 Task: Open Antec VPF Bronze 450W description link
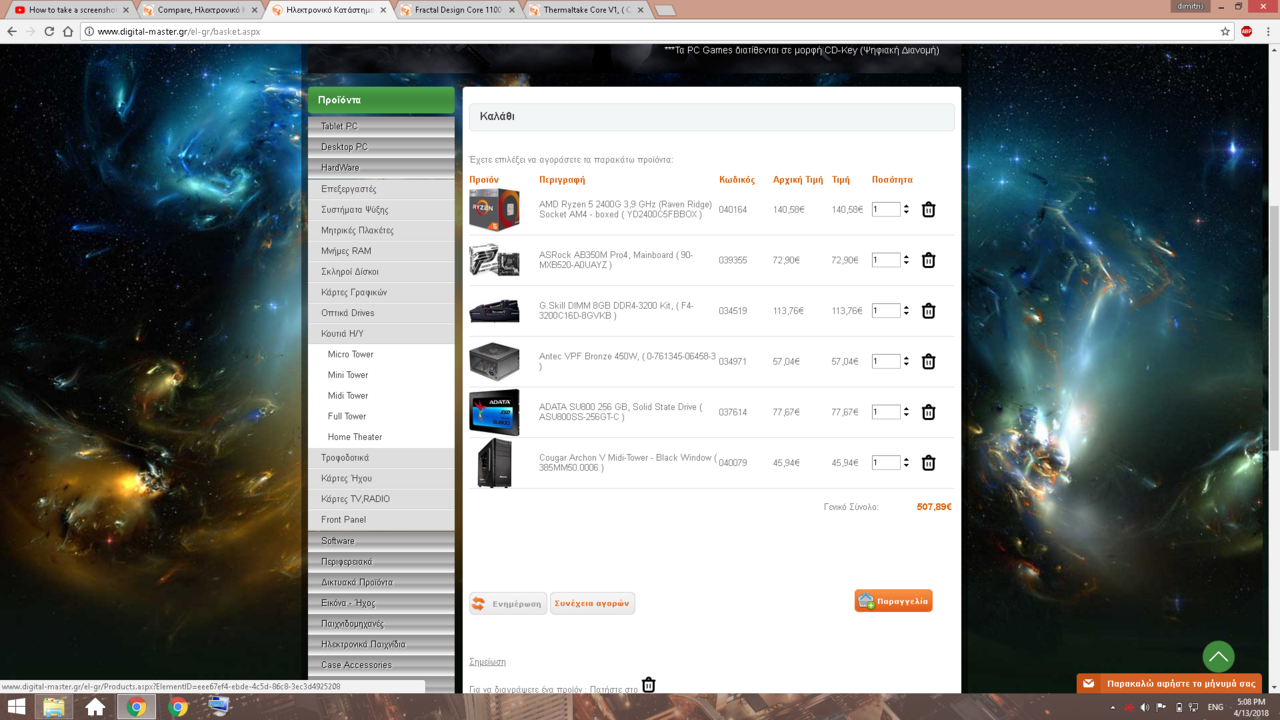click(x=628, y=361)
